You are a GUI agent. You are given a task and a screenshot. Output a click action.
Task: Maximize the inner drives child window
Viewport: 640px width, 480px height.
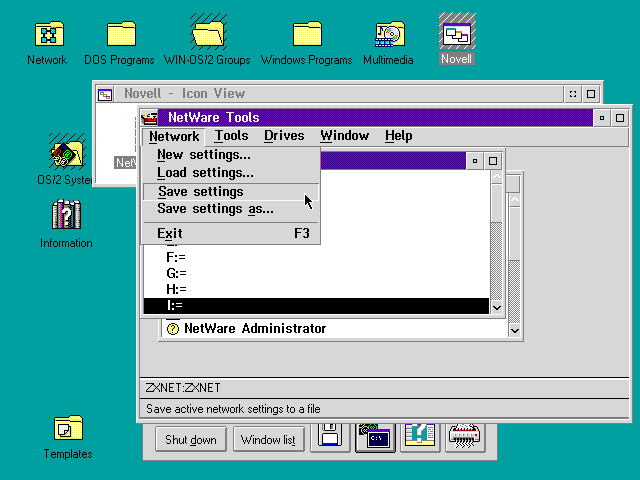click(493, 161)
